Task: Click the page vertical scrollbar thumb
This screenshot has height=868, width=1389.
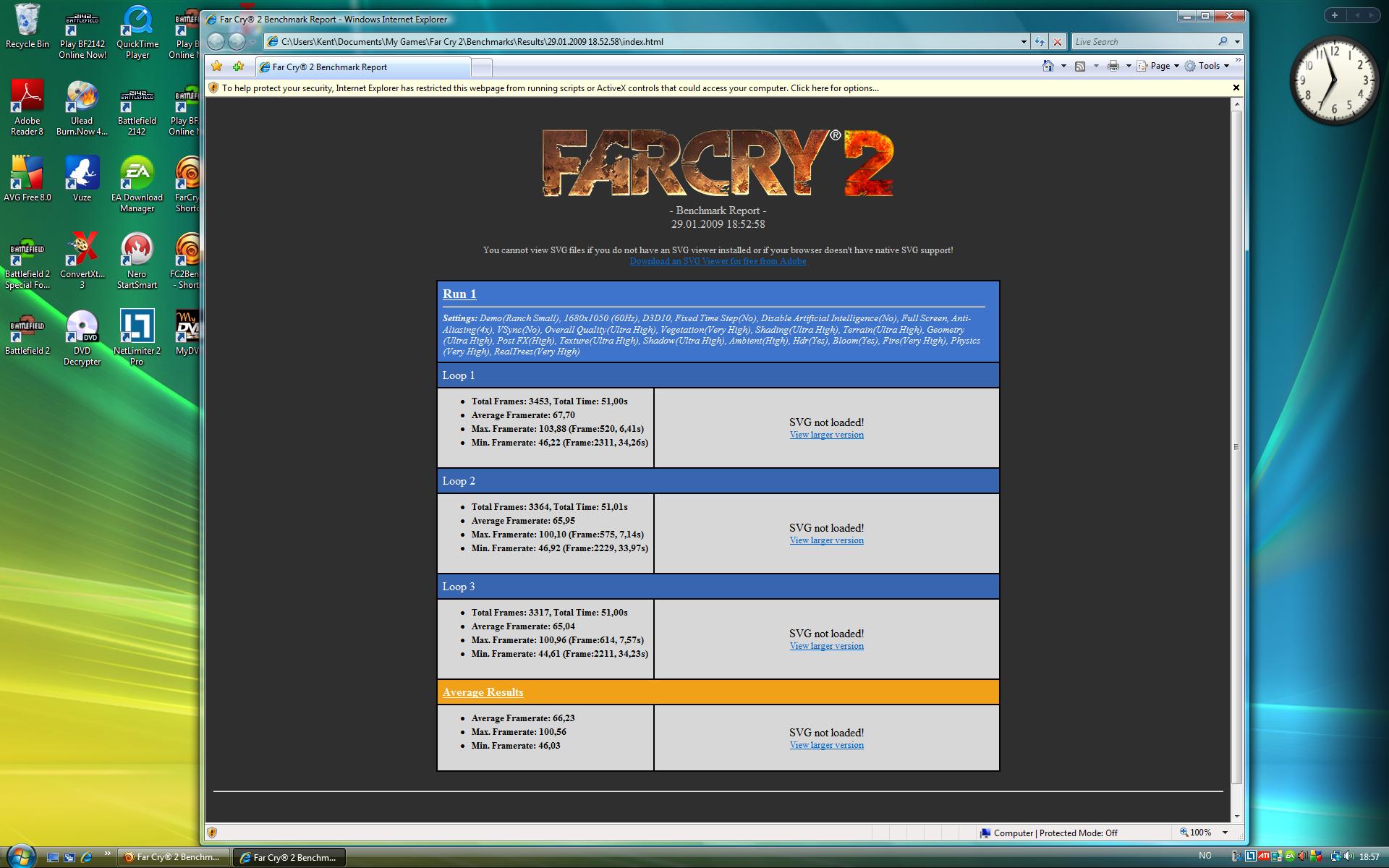Action: [x=1236, y=447]
